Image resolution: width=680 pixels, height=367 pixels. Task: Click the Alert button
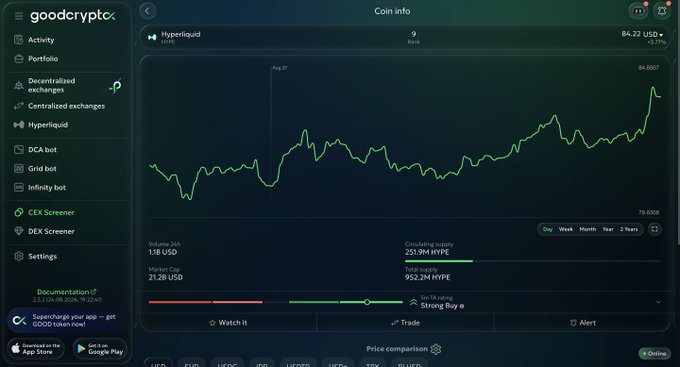(582, 323)
